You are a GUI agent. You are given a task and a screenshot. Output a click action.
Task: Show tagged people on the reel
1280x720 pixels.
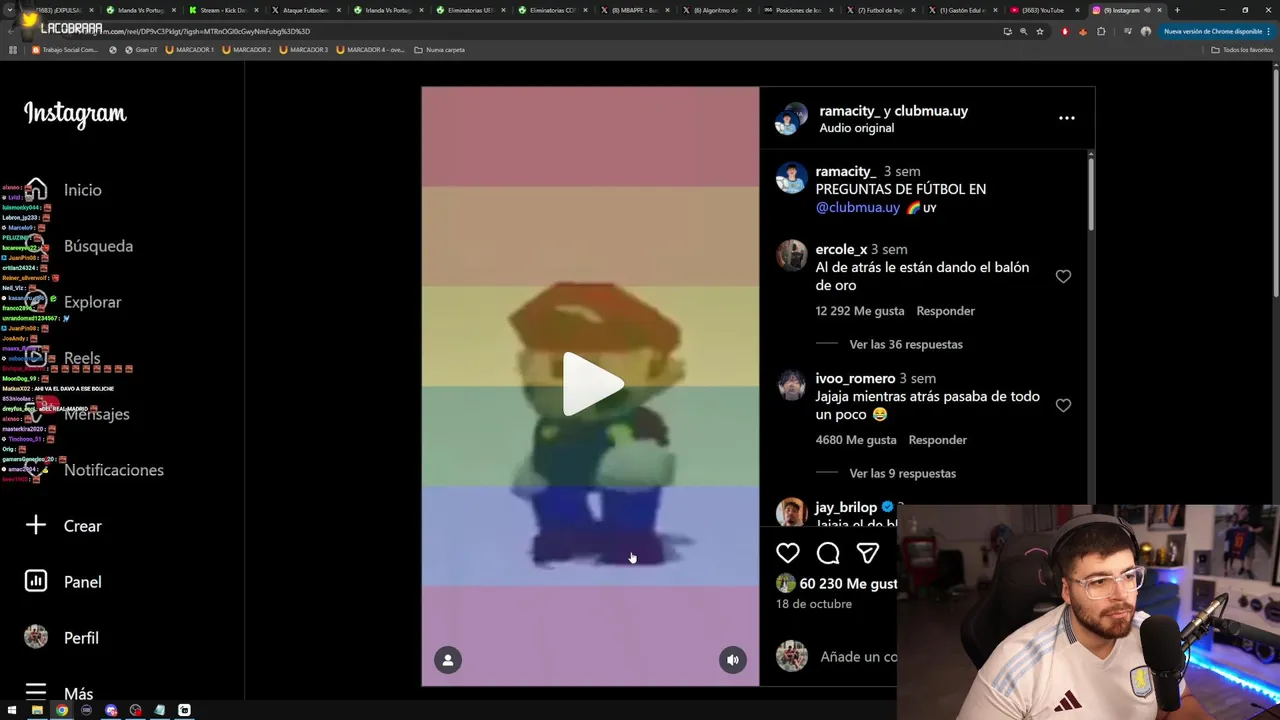click(448, 660)
